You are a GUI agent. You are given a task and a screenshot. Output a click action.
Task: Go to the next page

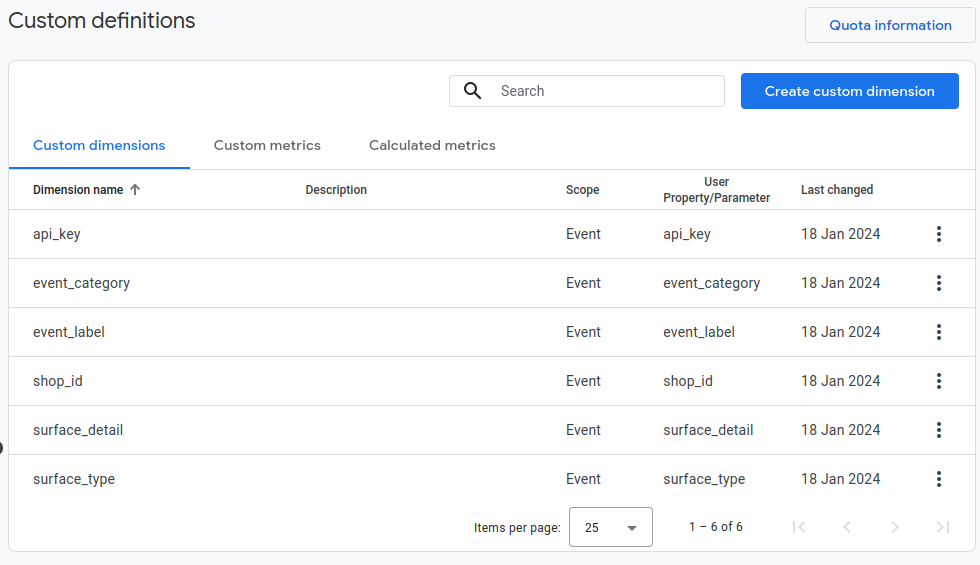point(895,527)
